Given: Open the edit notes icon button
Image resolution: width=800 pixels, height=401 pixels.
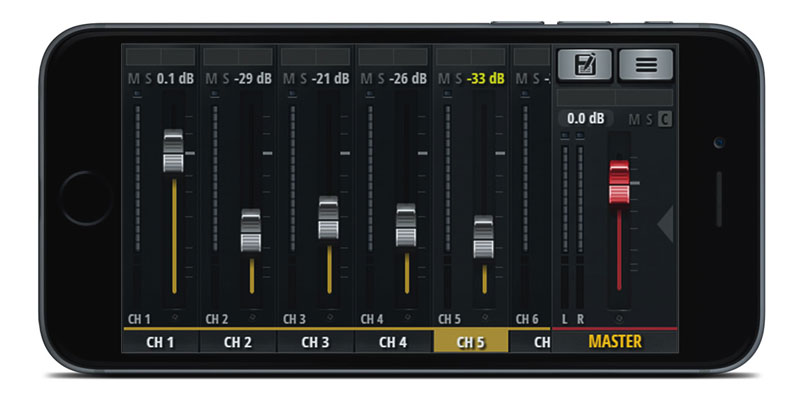Looking at the screenshot, I should 585,65.
